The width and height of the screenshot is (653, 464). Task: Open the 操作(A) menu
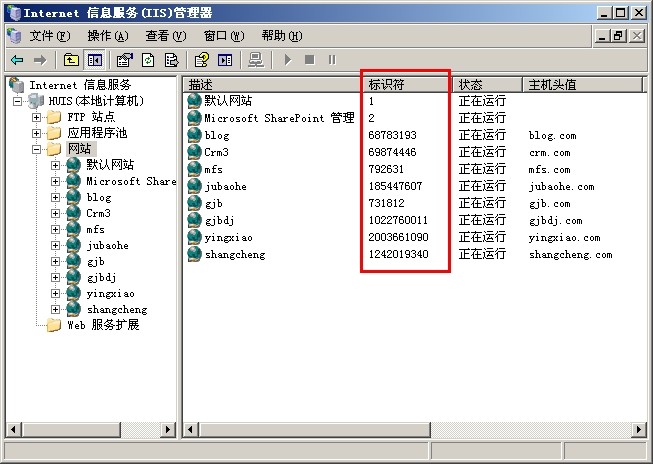click(x=108, y=36)
